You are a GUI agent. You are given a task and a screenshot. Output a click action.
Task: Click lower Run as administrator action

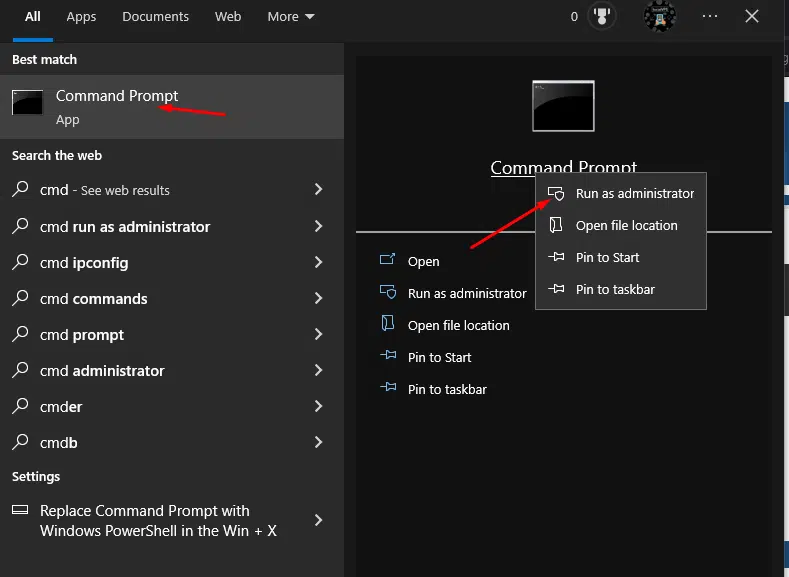(x=467, y=293)
